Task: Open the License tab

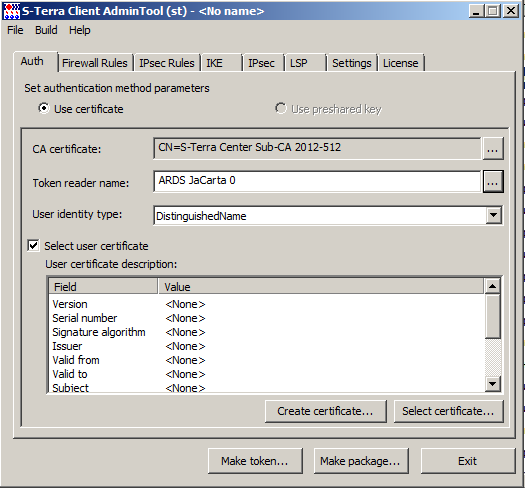Action: click(x=400, y=63)
